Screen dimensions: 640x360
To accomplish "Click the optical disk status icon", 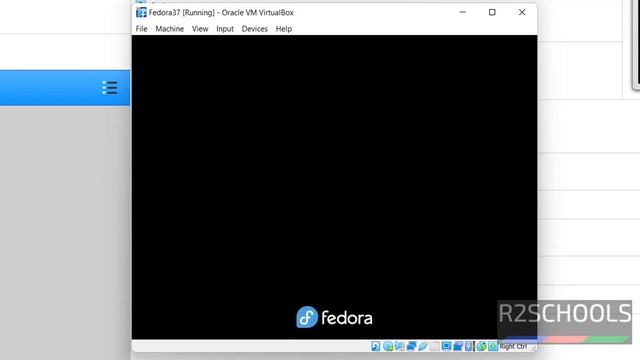I will [x=388, y=346].
